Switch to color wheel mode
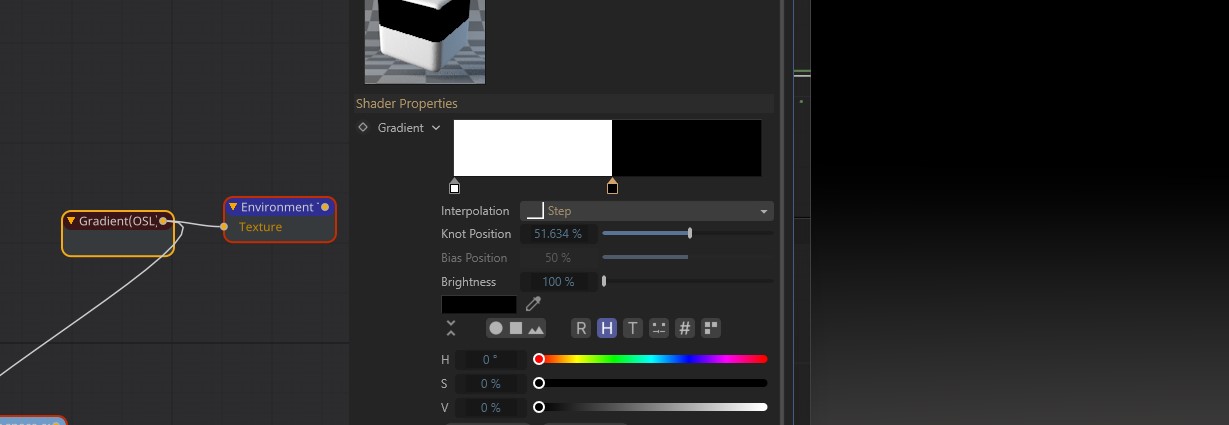 pyautogui.click(x=496, y=328)
